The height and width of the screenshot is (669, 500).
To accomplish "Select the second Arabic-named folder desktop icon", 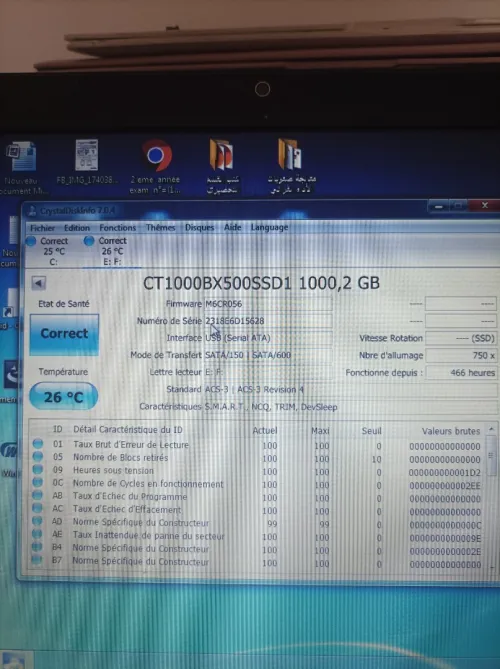I will click(x=291, y=166).
